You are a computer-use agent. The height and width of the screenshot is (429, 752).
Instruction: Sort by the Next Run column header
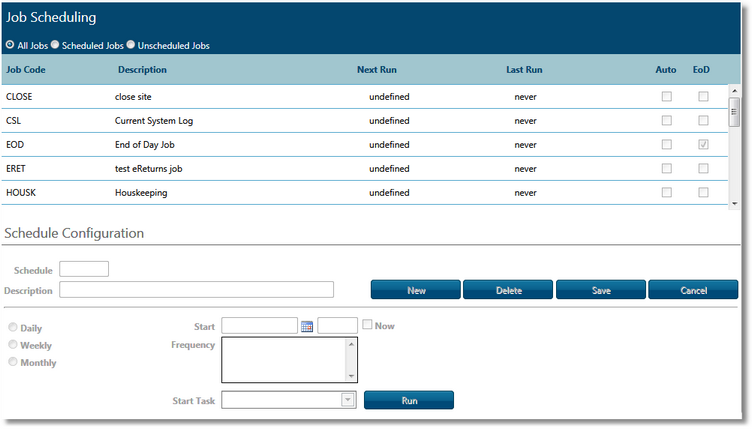pos(376,70)
